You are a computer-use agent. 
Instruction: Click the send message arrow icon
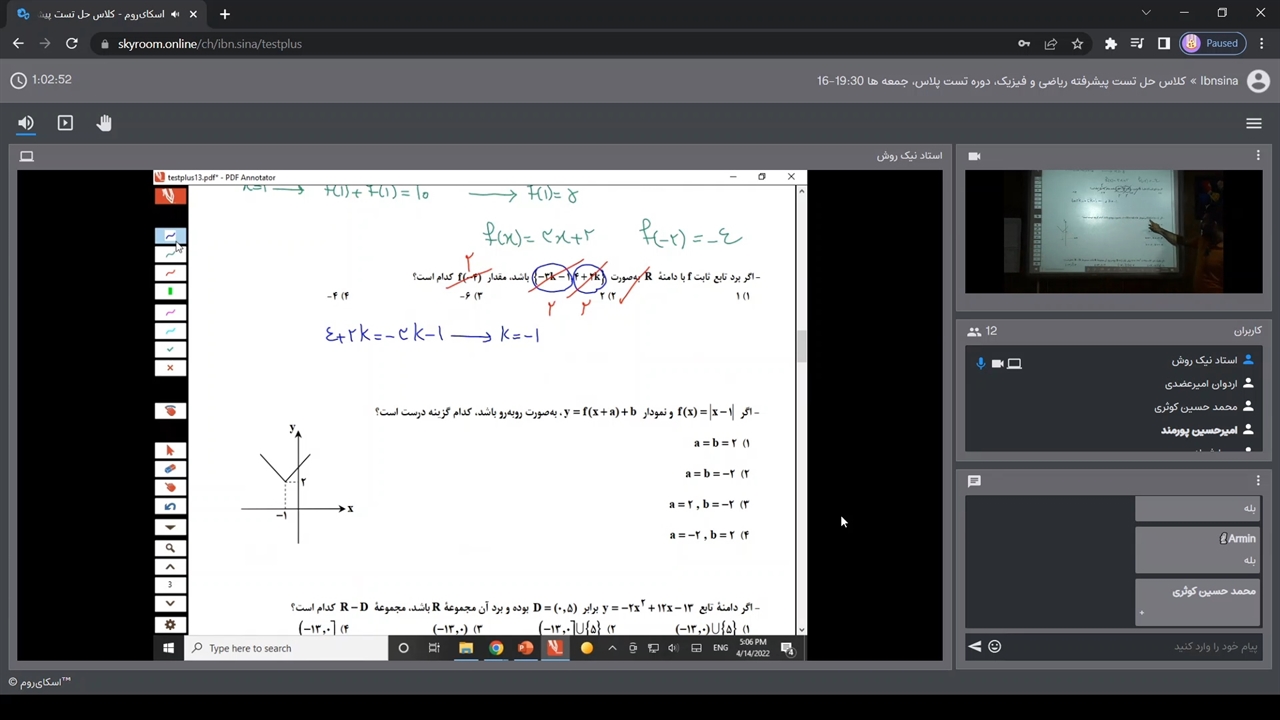tap(974, 646)
